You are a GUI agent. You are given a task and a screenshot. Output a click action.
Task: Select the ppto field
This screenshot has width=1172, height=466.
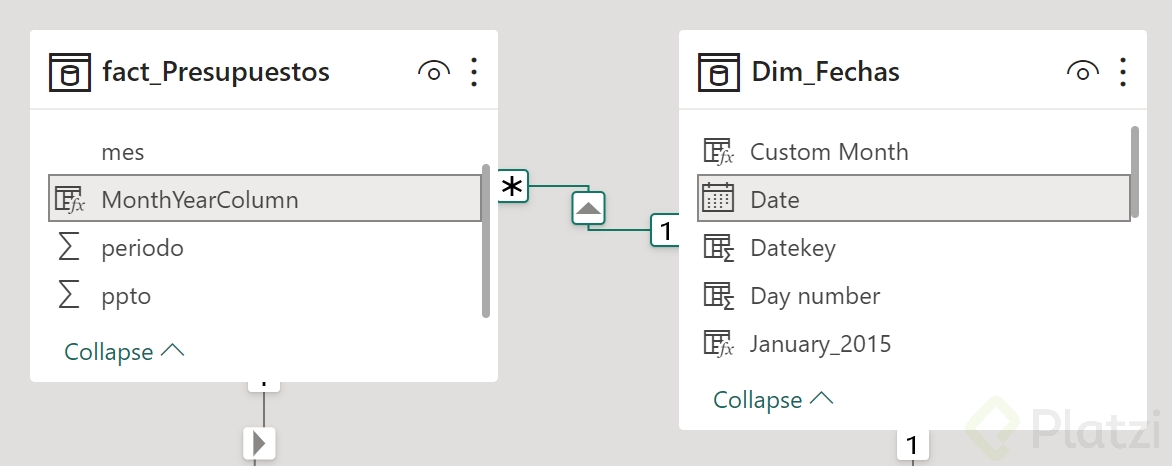tap(265, 295)
